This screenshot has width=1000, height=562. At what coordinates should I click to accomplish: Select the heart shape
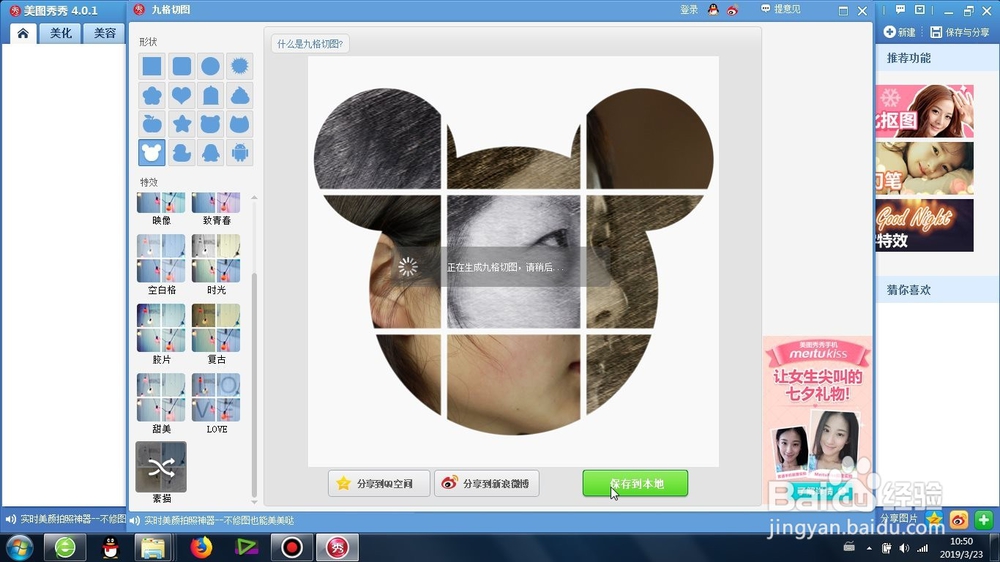tap(181, 95)
